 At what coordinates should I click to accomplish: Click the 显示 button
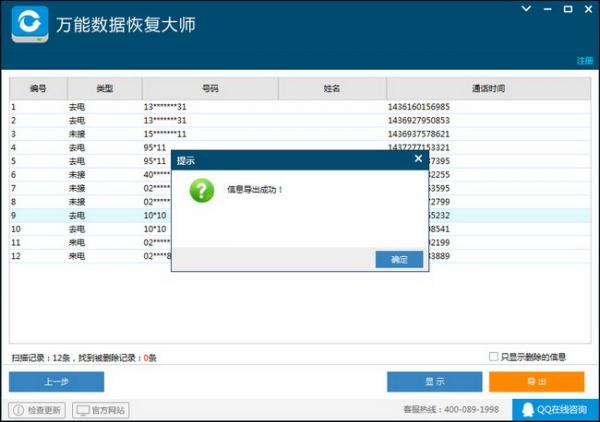pyautogui.click(x=434, y=381)
